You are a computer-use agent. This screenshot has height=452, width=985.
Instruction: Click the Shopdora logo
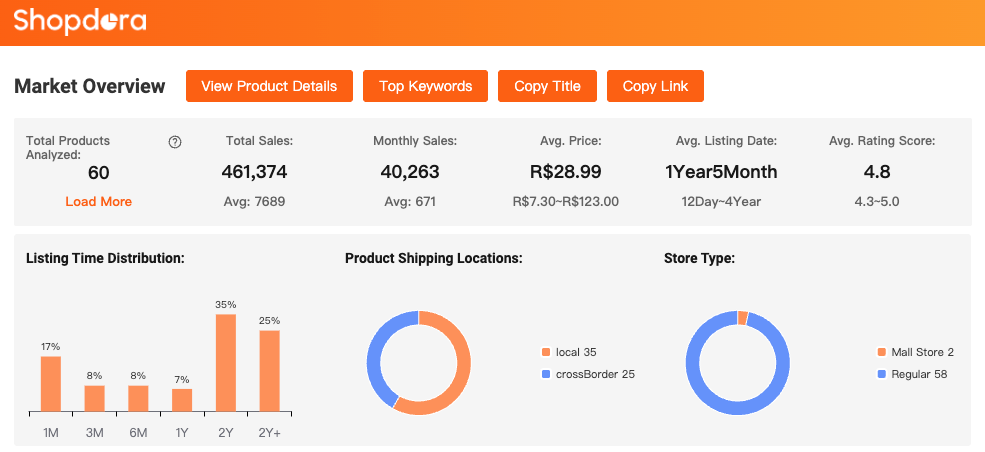pyautogui.click(x=80, y=21)
